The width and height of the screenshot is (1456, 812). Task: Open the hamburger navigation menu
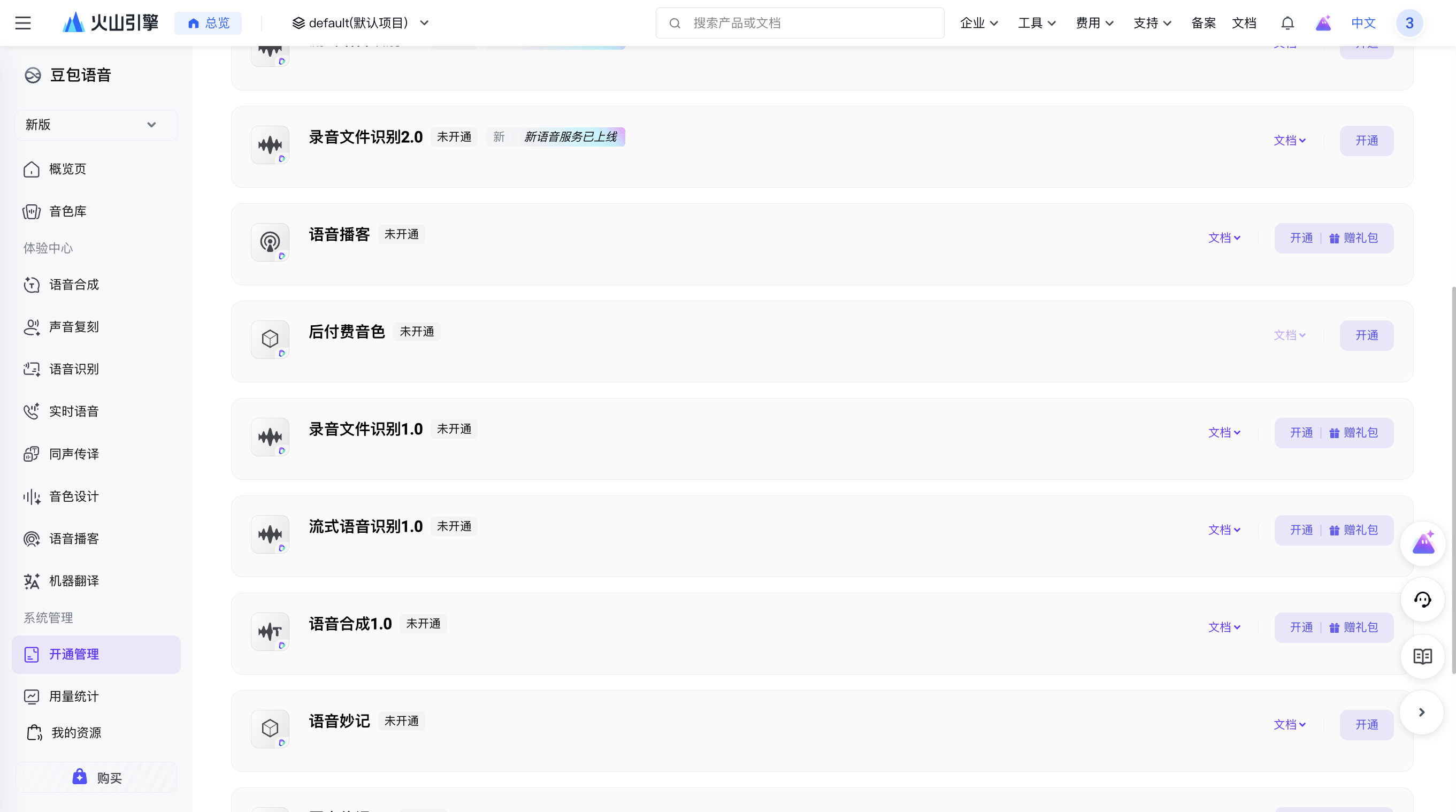click(23, 23)
